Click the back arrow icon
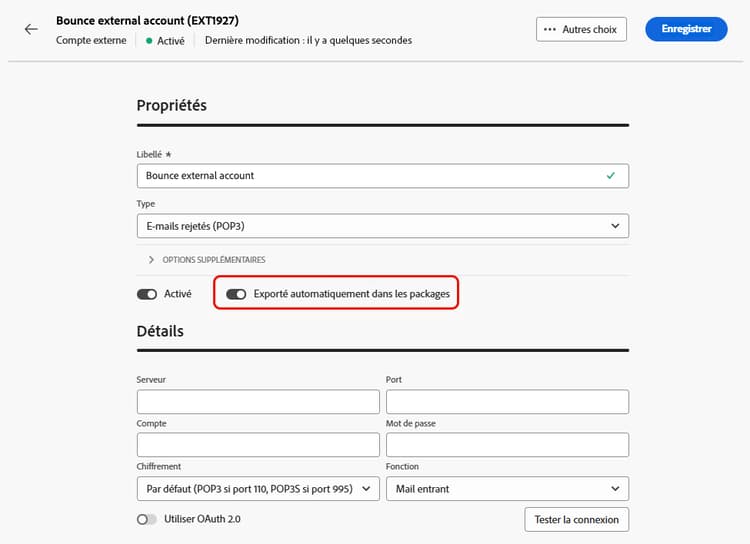 pyautogui.click(x=31, y=29)
